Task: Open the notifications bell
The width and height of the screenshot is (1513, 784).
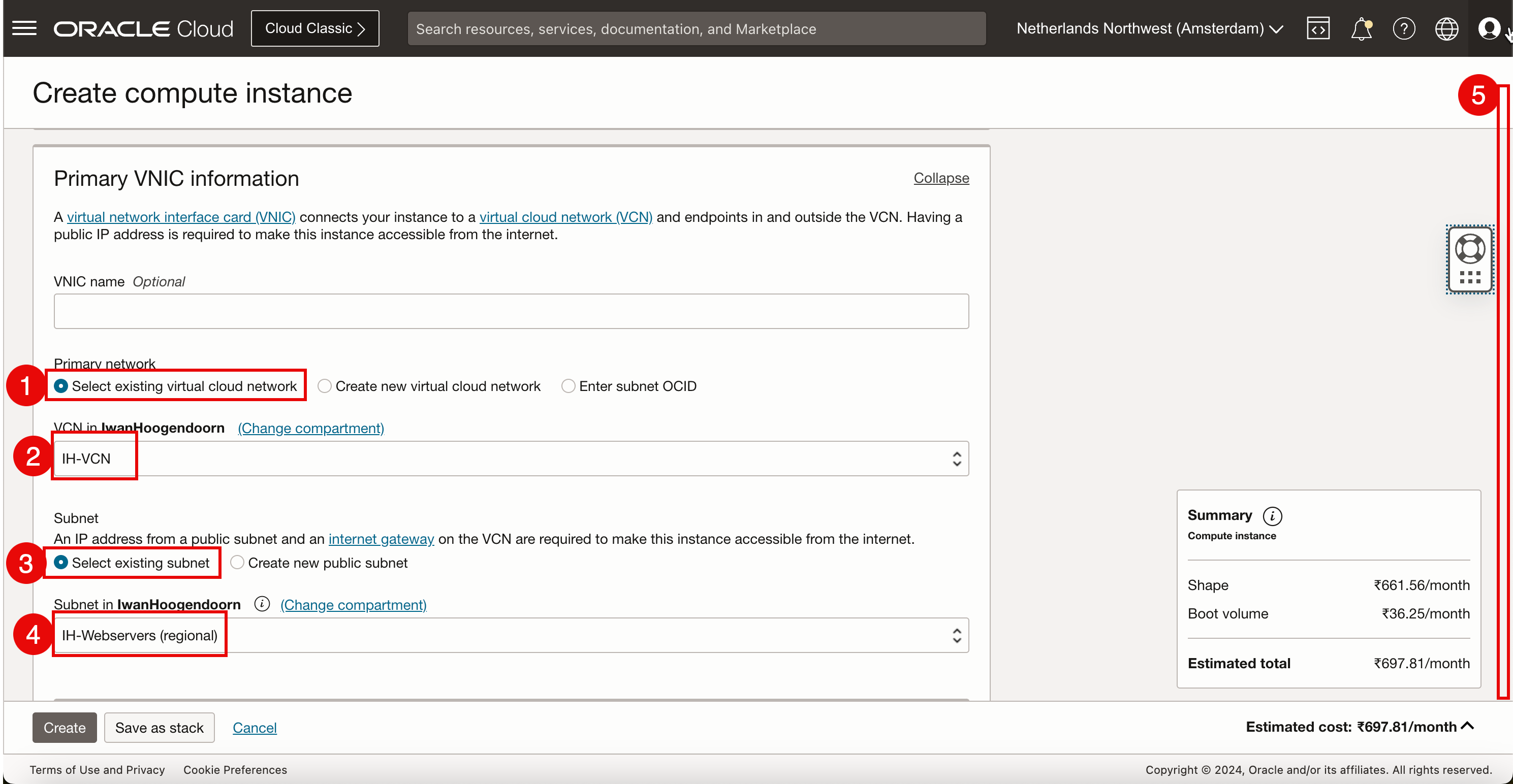Action: pyautogui.click(x=1361, y=28)
